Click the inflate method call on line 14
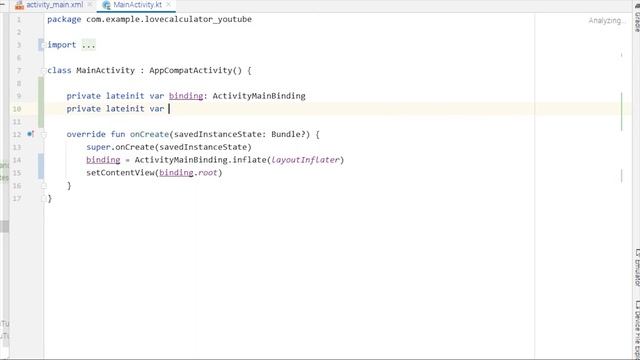The width and height of the screenshot is (640, 360). tap(249, 160)
